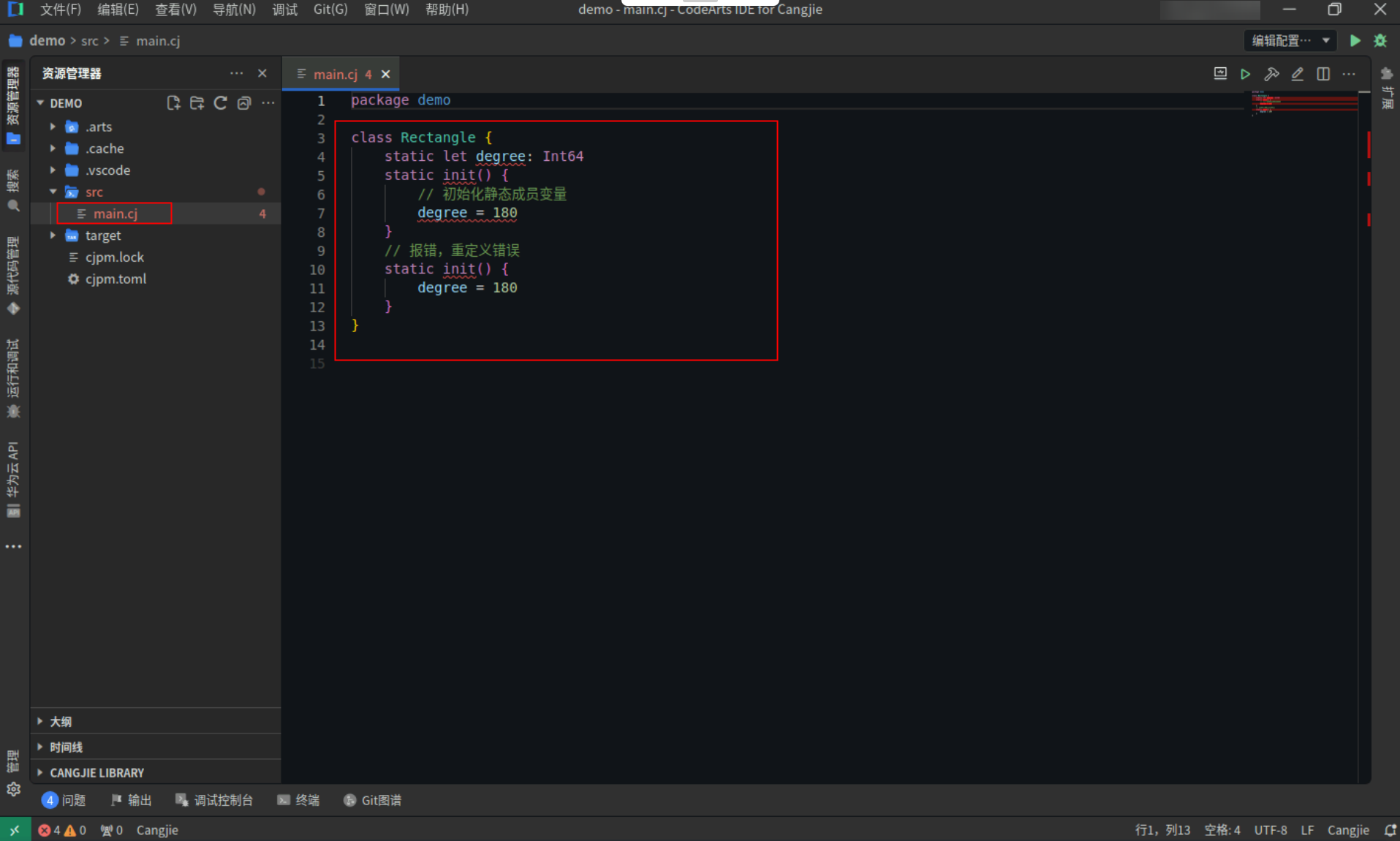
Task: Open the Explorer view in the activity bar
Action: [x=13, y=105]
